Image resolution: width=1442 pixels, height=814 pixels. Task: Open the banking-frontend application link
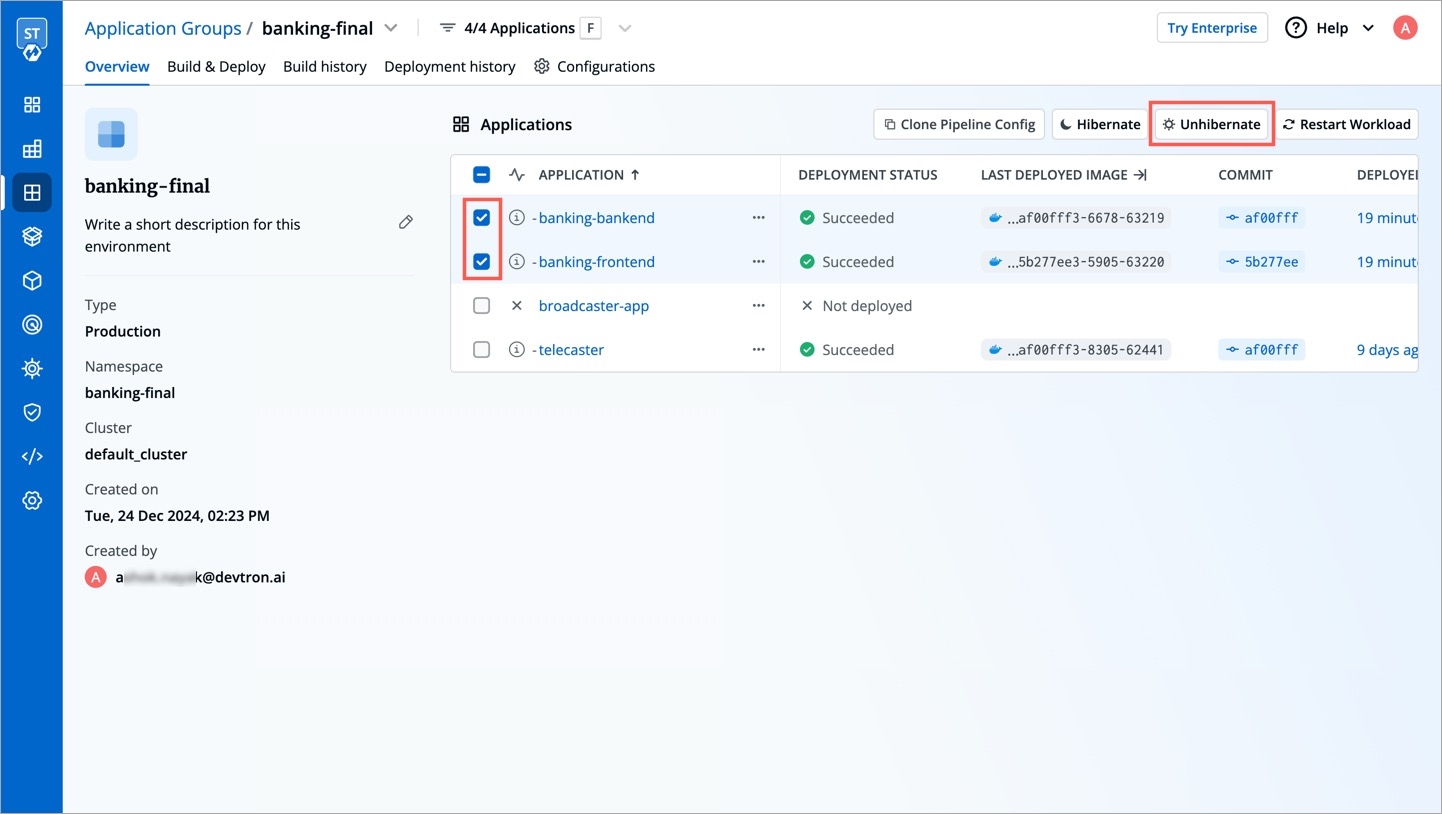click(x=596, y=262)
